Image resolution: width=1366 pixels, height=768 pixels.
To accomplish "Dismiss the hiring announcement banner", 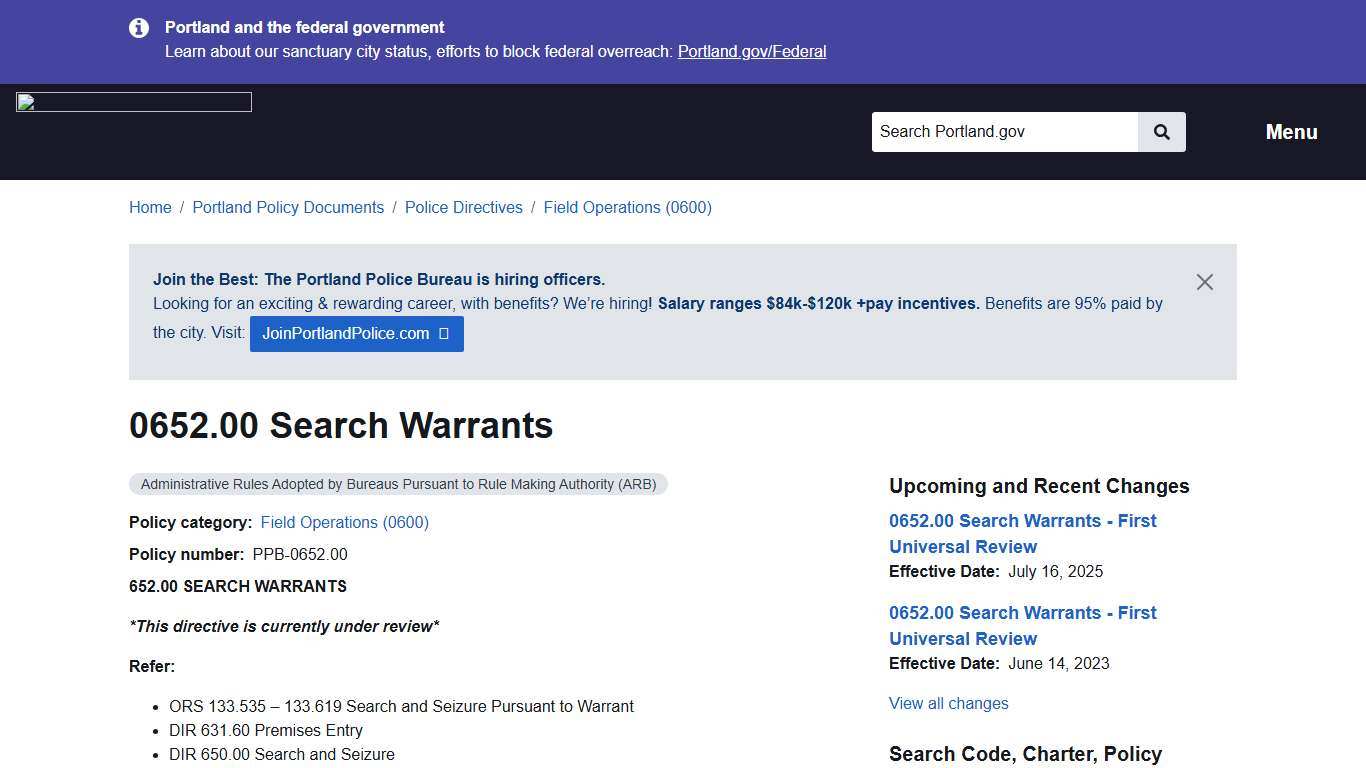I will 1204,282.
